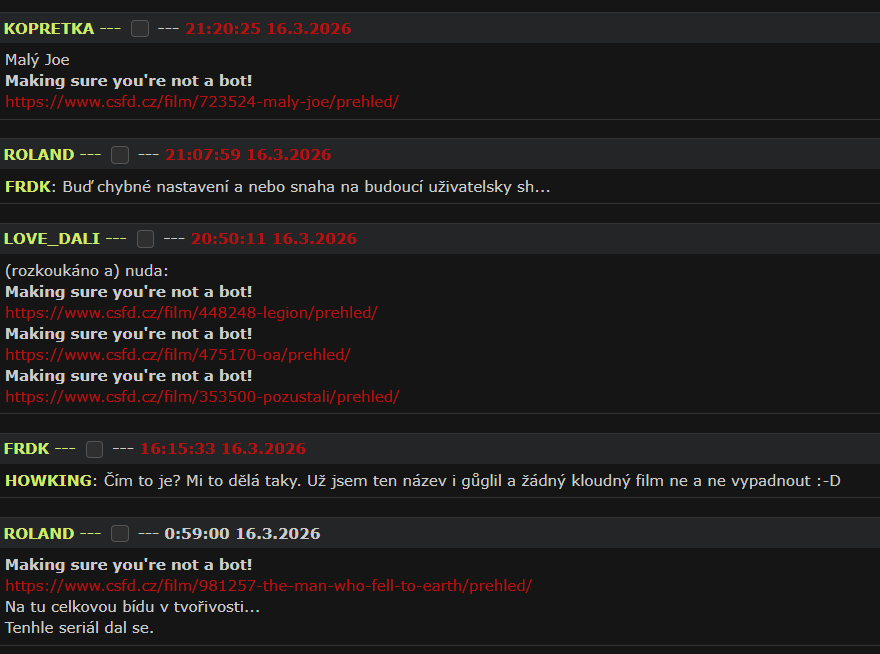Click the timestamp 21:20:25 16.3.2026

pyautogui.click(x=268, y=29)
